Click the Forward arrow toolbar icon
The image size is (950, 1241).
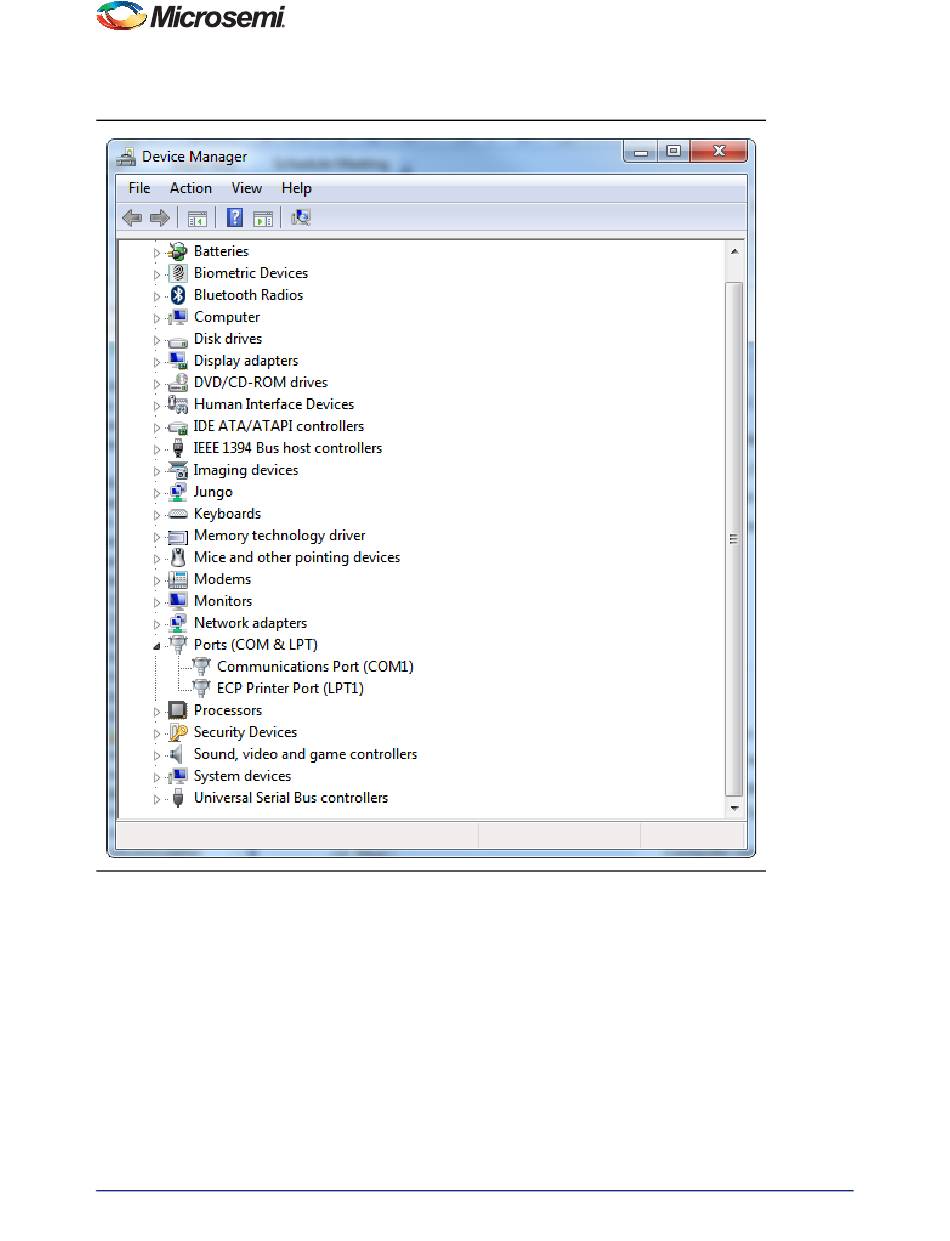click(x=159, y=217)
